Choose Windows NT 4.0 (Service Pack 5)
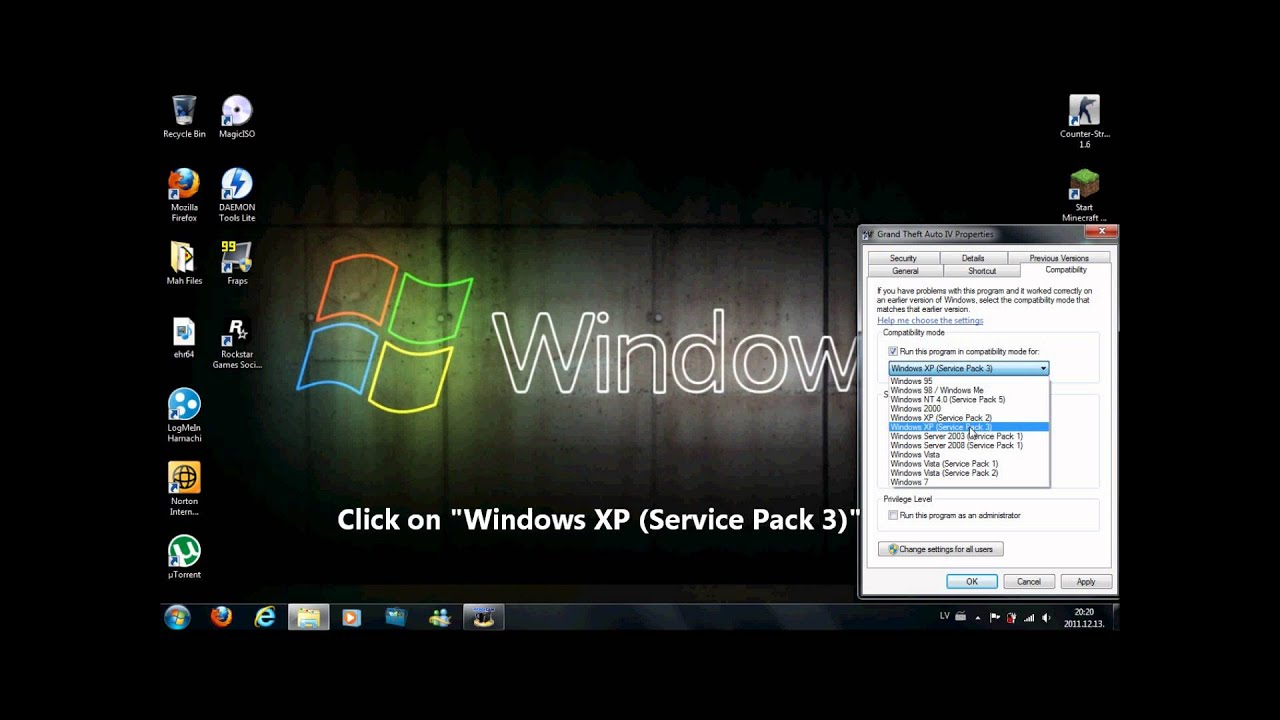The image size is (1280, 720). coord(968,399)
